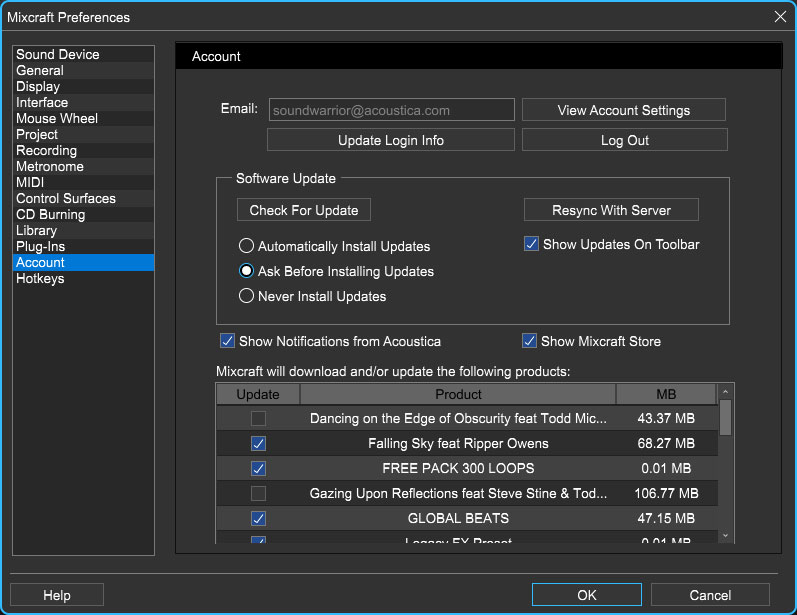Viewport: 797px width, 615px height.
Task: Switch to Library preferences
Action: point(83,231)
